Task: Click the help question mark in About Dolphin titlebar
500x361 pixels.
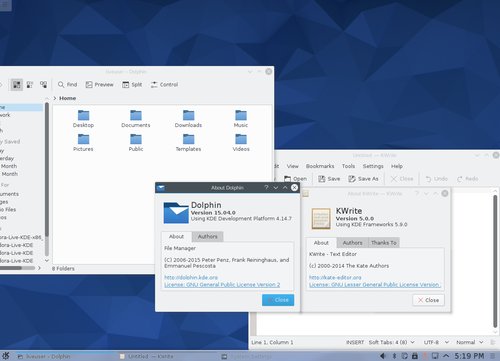Action: coord(266,188)
